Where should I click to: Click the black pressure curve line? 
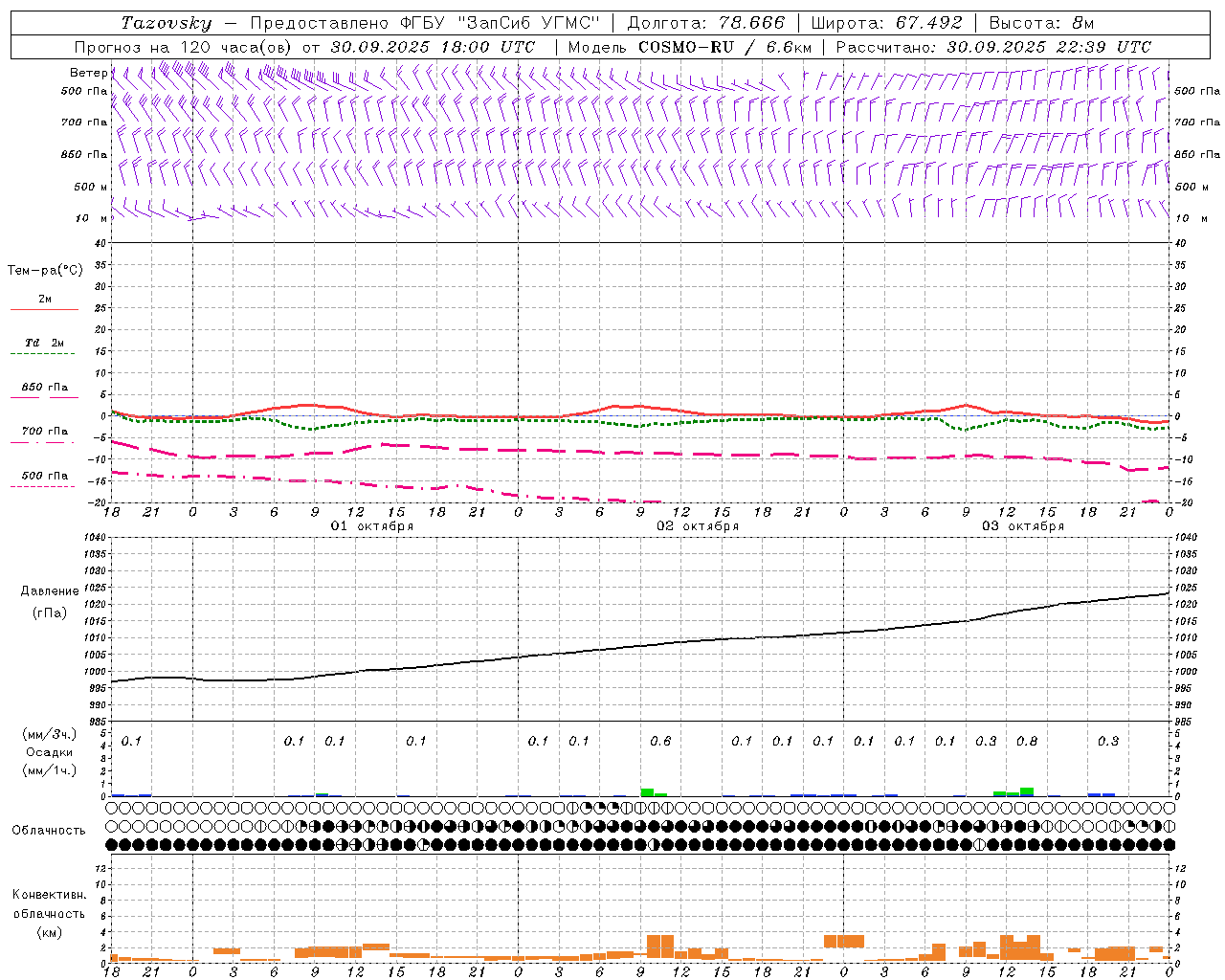[639, 646]
